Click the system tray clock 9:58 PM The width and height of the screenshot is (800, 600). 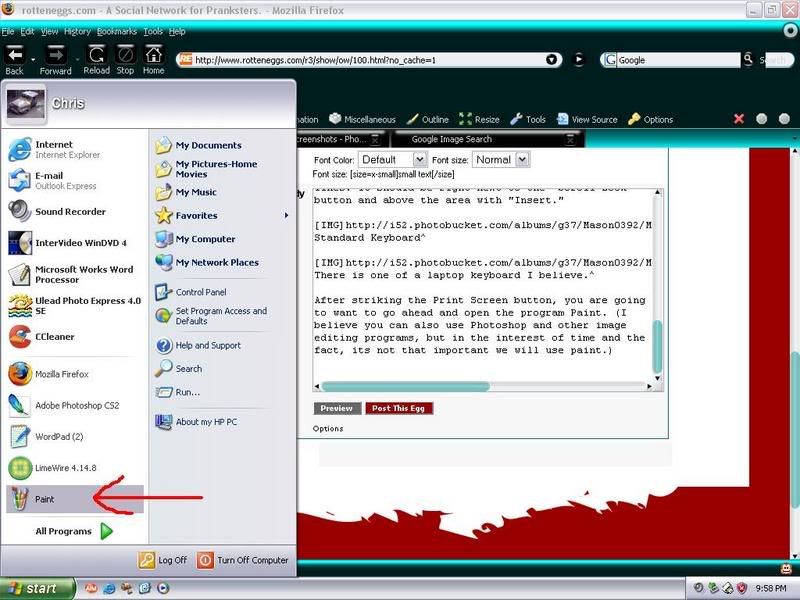[771, 588]
